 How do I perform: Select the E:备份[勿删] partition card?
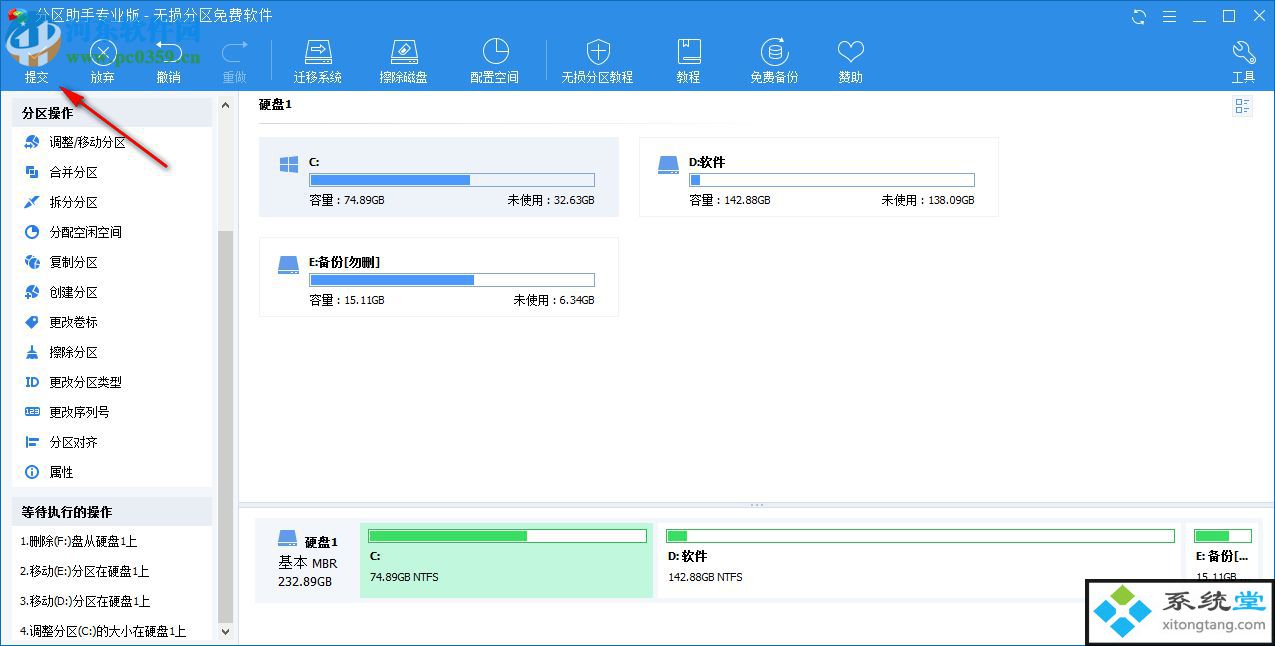439,277
